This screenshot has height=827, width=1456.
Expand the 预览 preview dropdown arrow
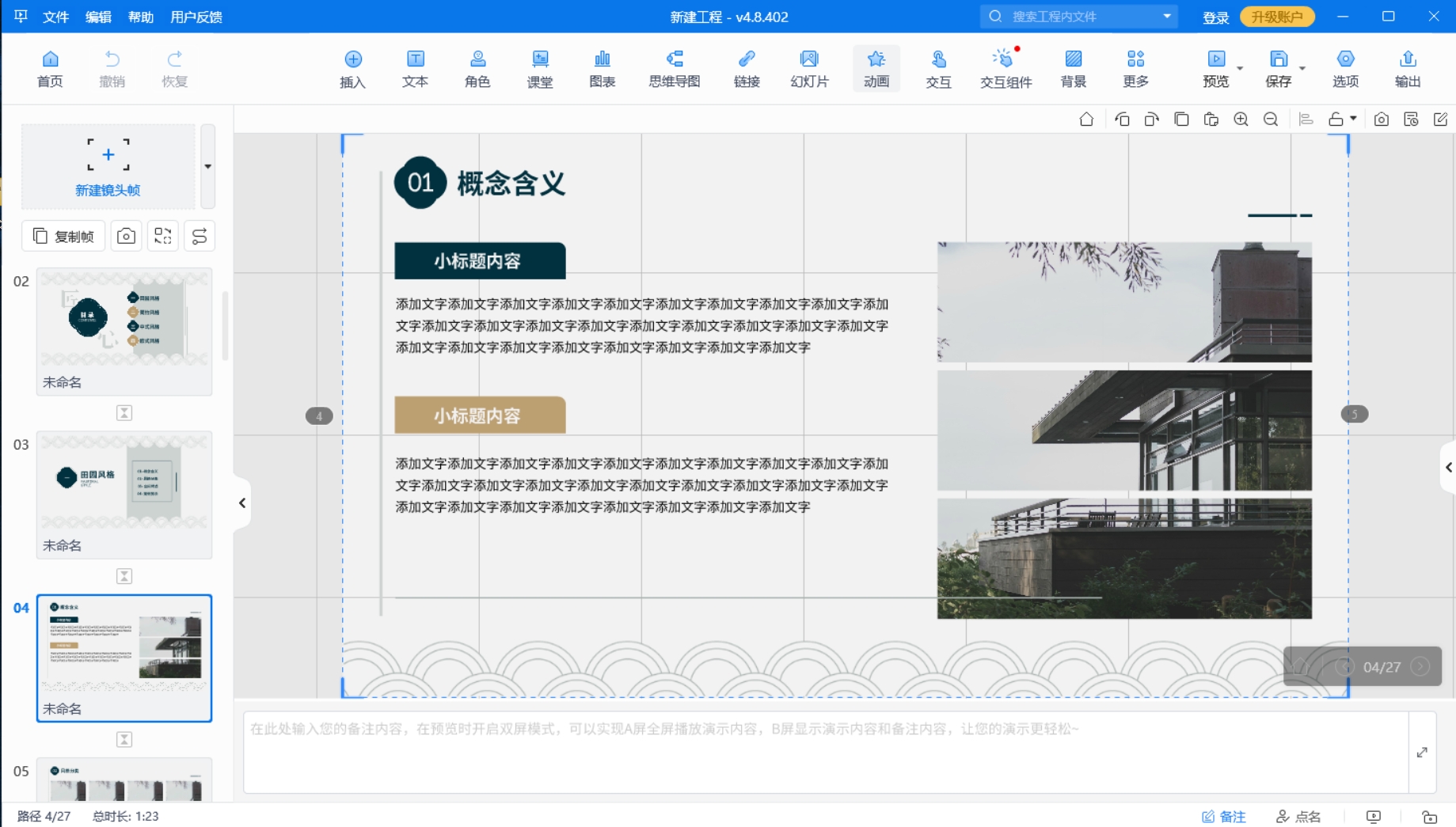(1240, 69)
